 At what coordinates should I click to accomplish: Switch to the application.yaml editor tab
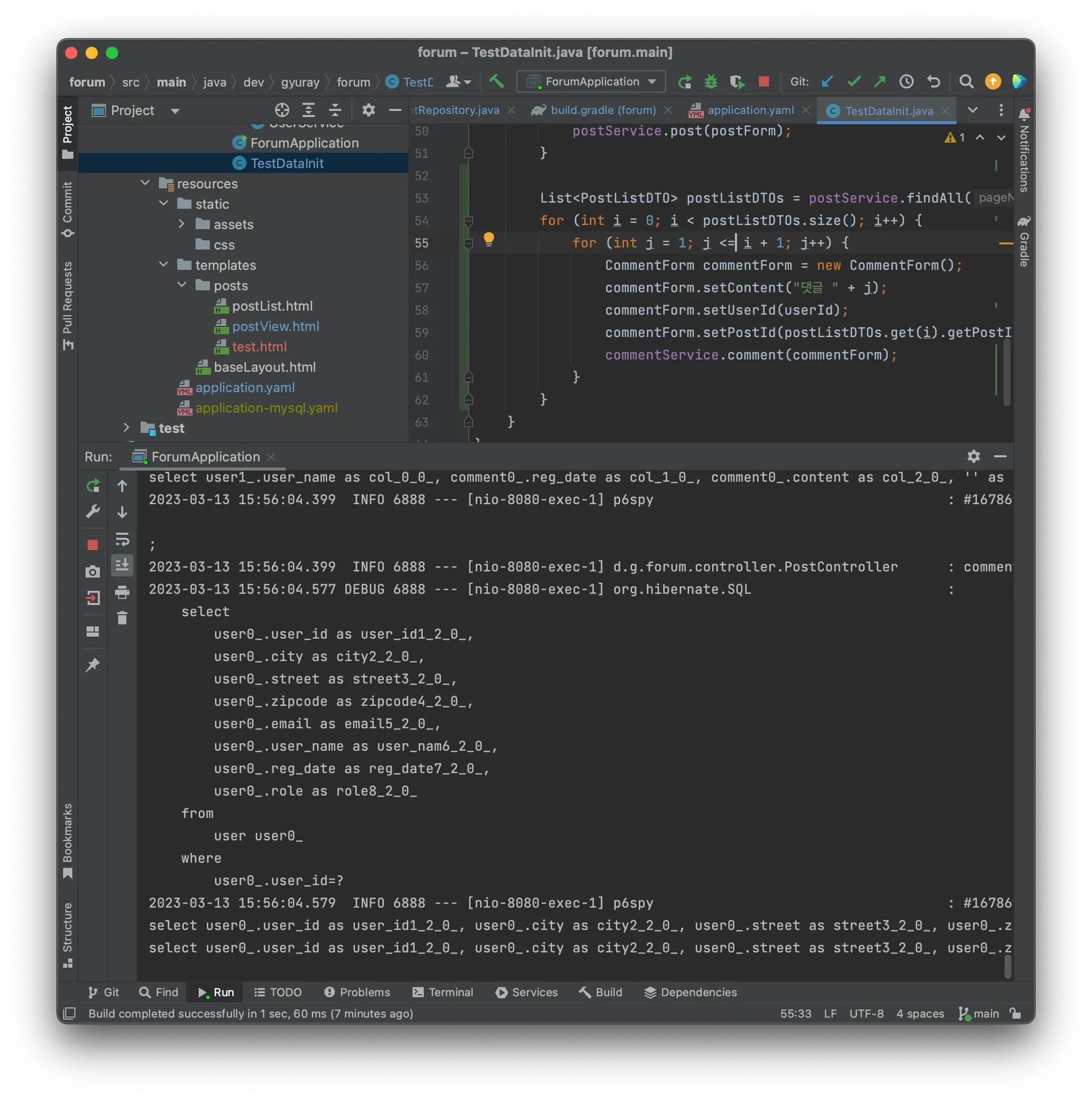coord(750,110)
